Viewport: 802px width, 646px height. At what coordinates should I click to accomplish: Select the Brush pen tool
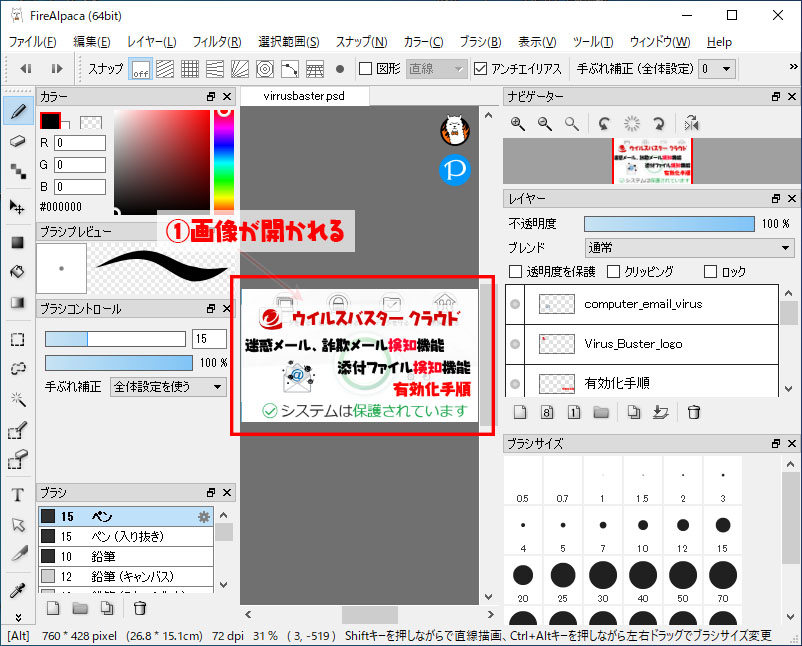coord(18,111)
